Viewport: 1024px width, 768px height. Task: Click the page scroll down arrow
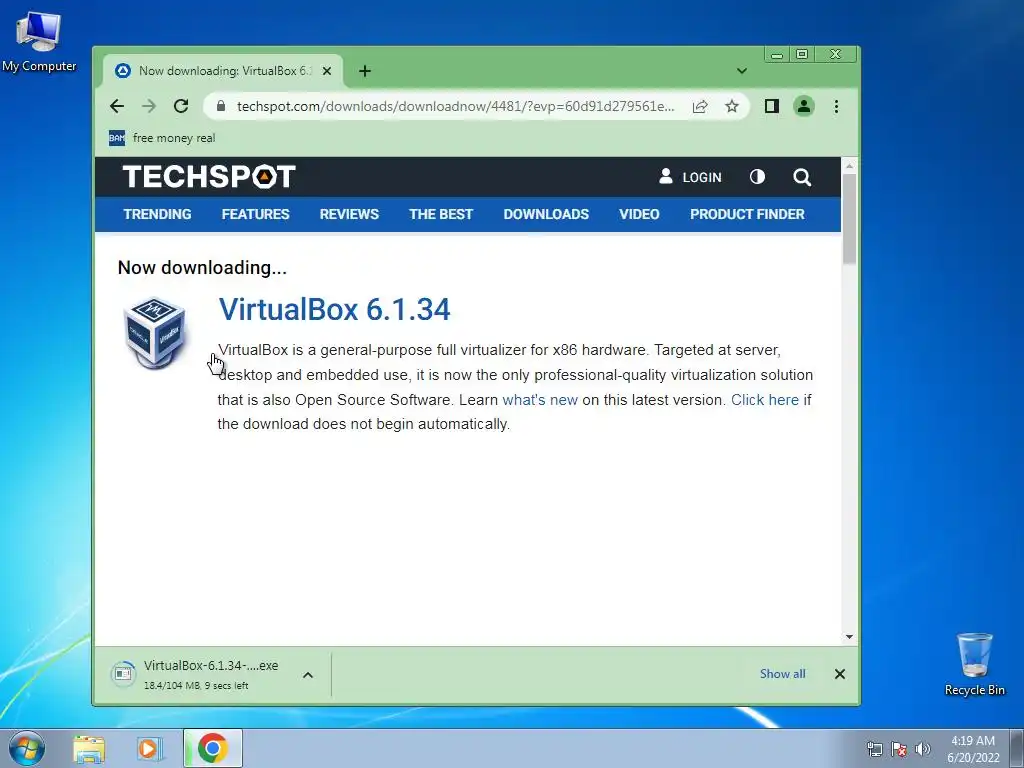pos(849,637)
